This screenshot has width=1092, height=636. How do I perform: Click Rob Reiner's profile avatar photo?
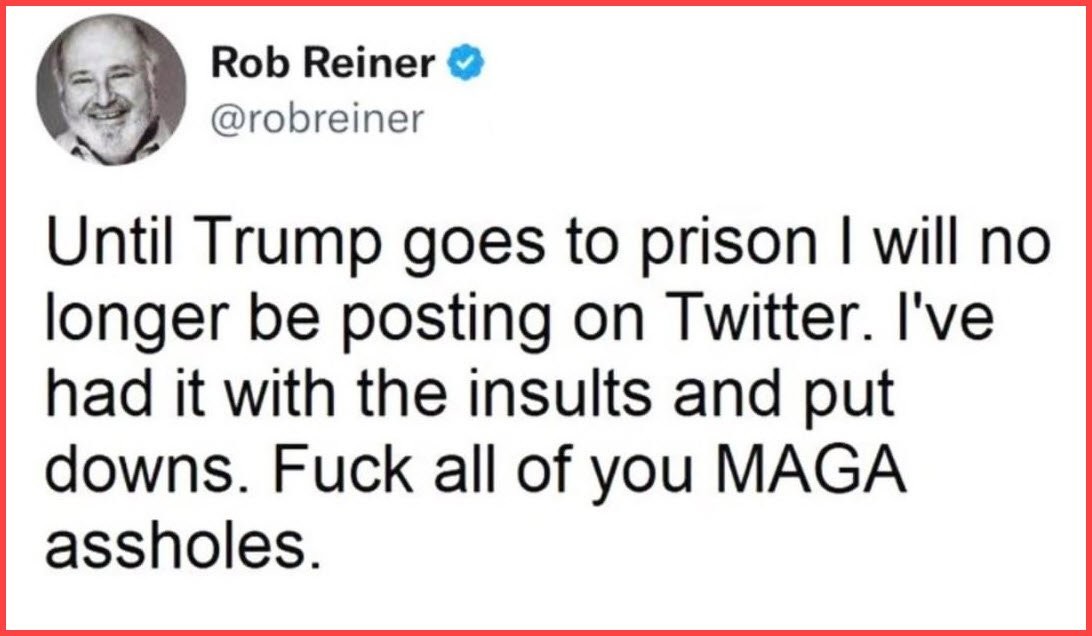pos(112,88)
